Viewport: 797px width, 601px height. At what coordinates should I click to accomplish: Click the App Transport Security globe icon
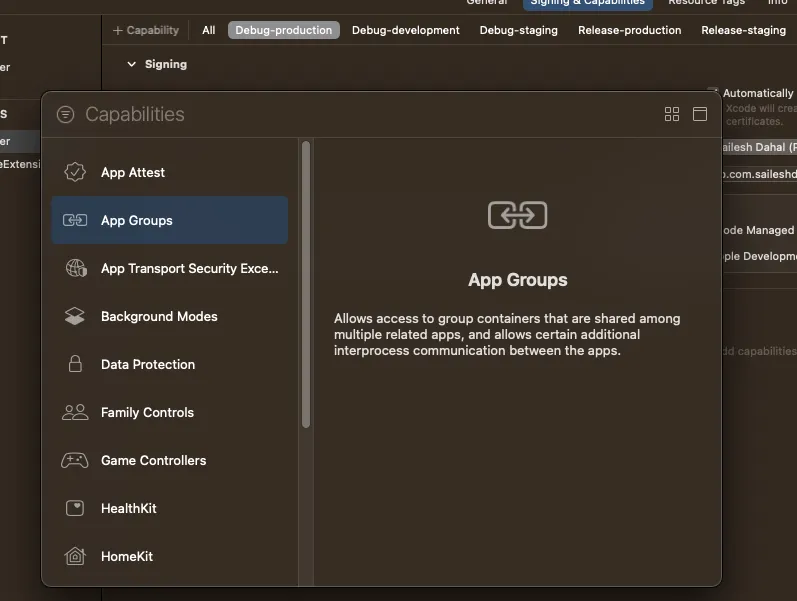tap(76, 268)
